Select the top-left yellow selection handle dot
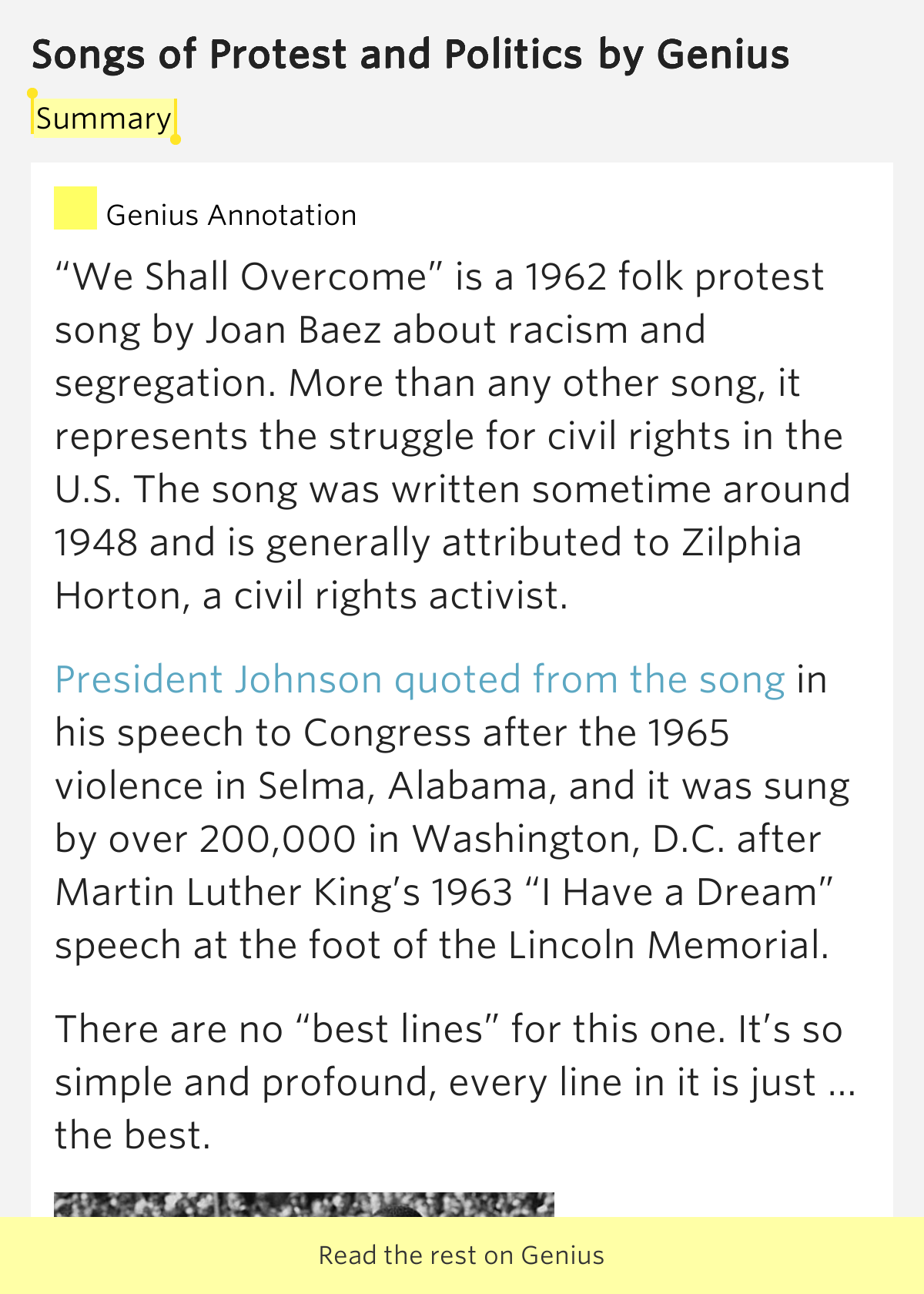924x1294 pixels. click(x=32, y=93)
